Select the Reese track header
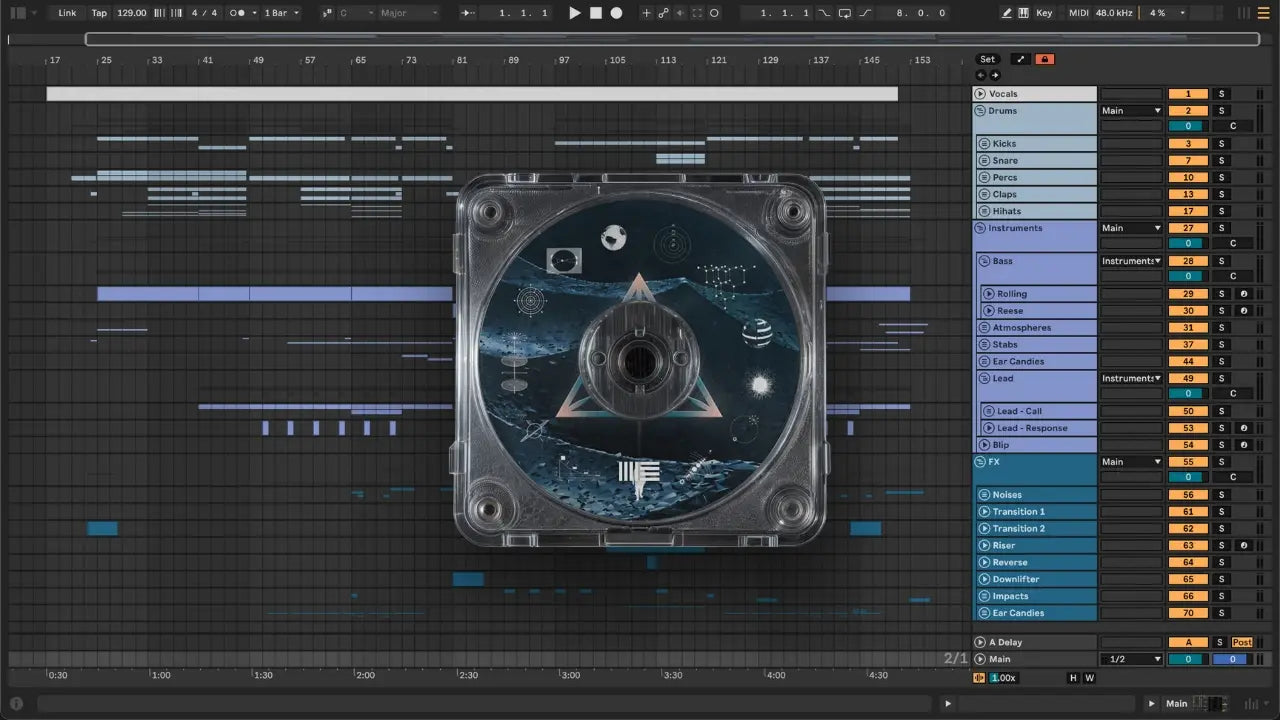Viewport: 1280px width, 720px height. 1038,311
